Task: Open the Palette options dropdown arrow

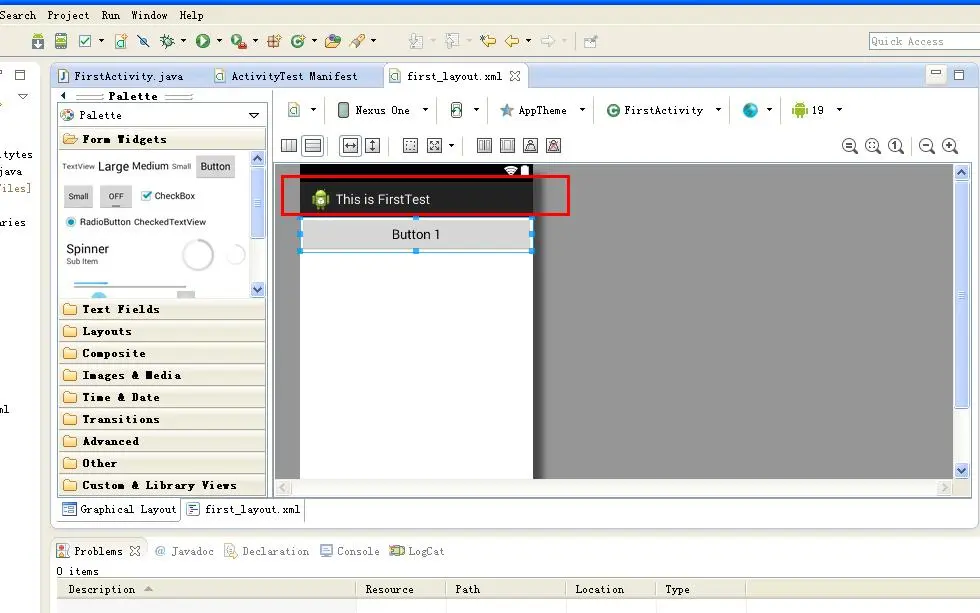Action: click(x=254, y=115)
